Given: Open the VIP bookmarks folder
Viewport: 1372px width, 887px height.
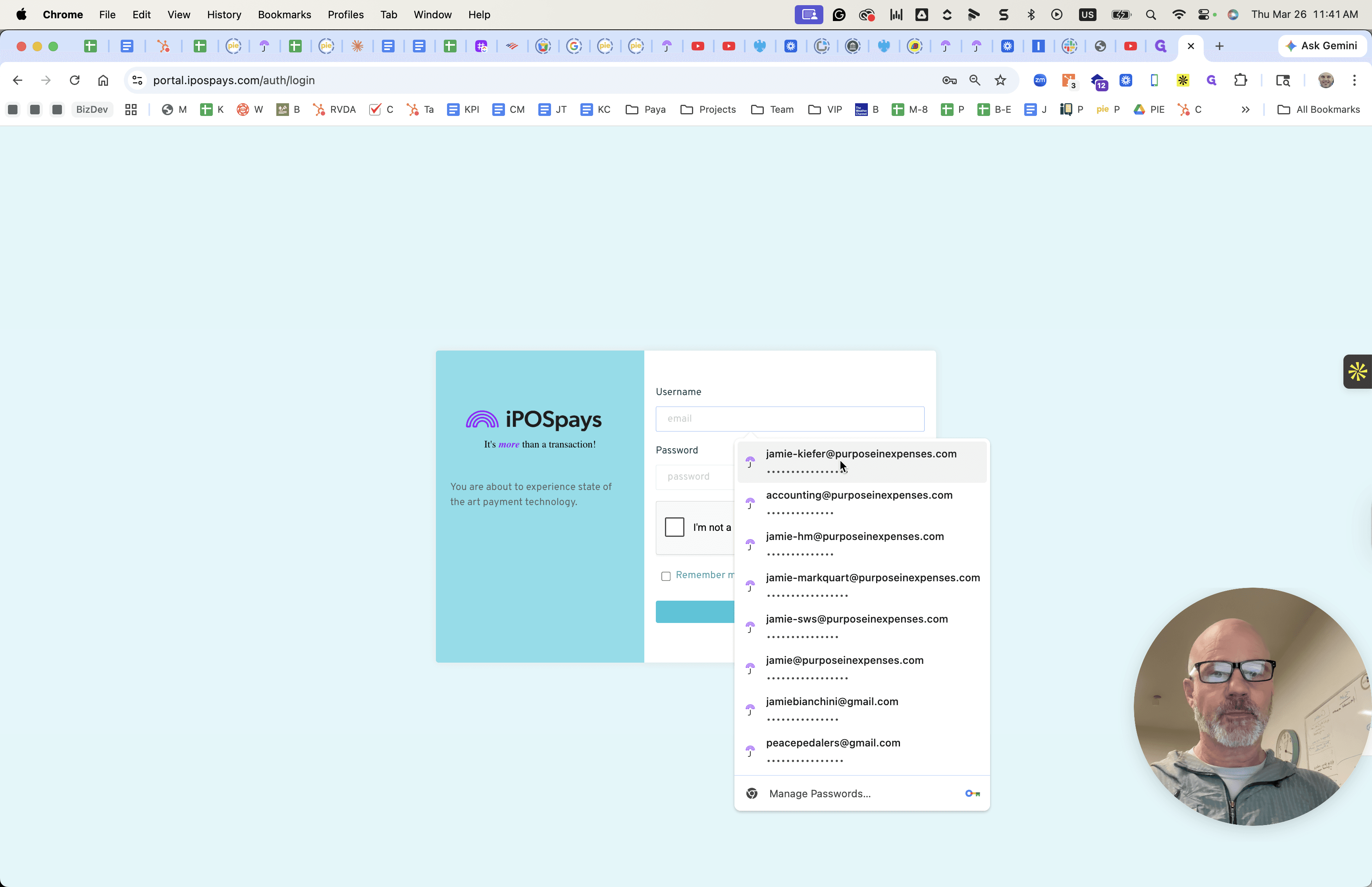Looking at the screenshot, I should click(x=825, y=110).
